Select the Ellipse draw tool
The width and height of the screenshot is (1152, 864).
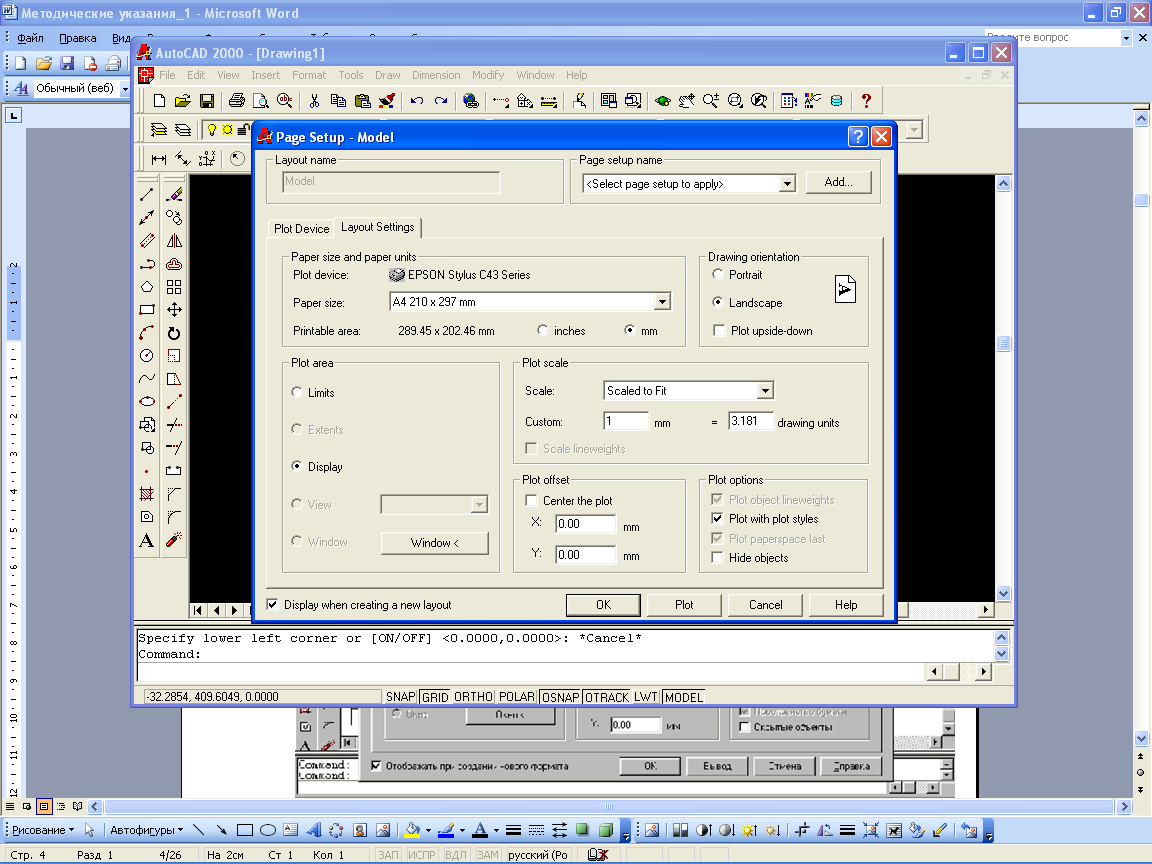[x=147, y=402]
